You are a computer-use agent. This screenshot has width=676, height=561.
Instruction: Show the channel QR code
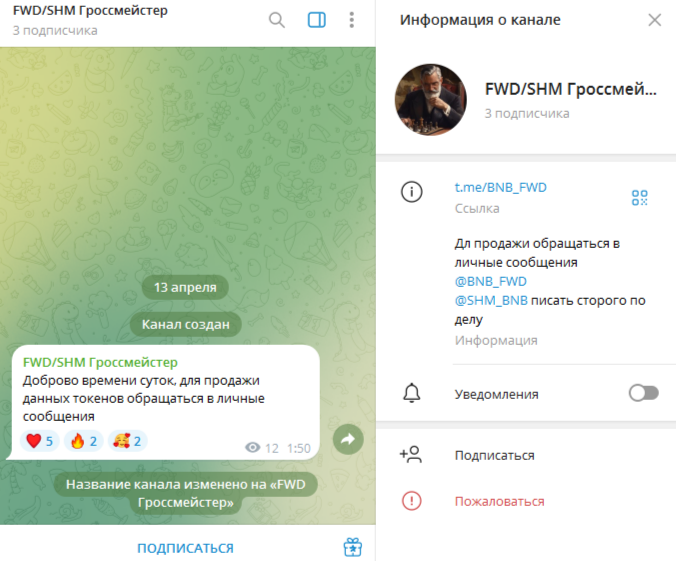coord(639,198)
